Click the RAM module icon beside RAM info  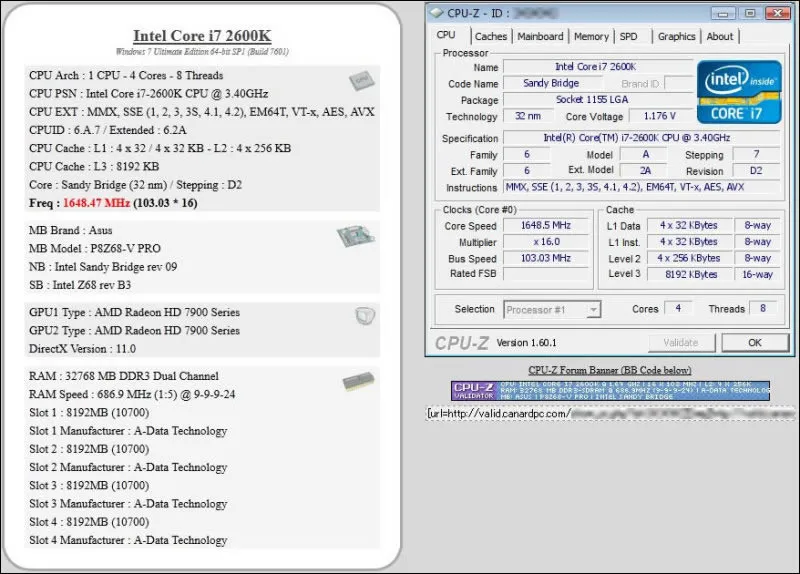[x=356, y=382]
